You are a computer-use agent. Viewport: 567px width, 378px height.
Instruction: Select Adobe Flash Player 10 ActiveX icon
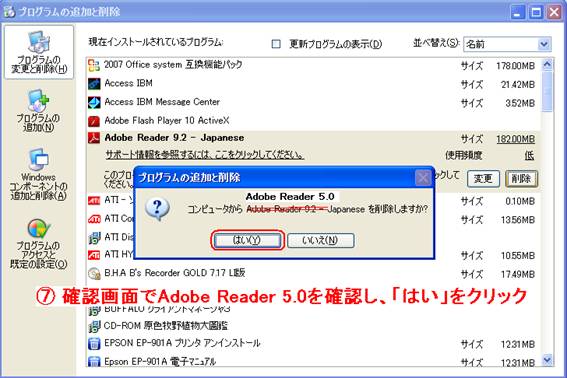pyautogui.click(x=94, y=121)
